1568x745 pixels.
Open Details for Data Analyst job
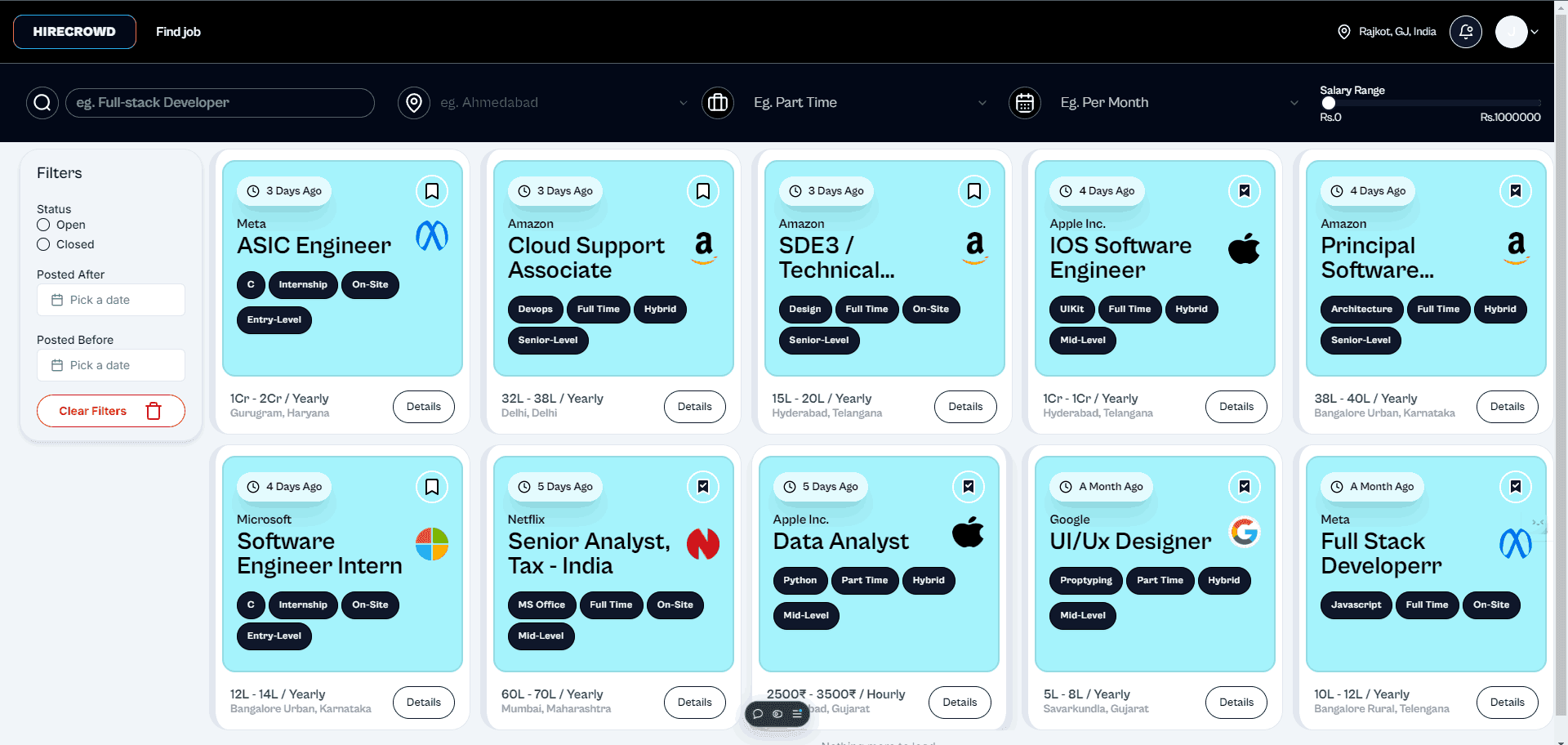click(960, 703)
